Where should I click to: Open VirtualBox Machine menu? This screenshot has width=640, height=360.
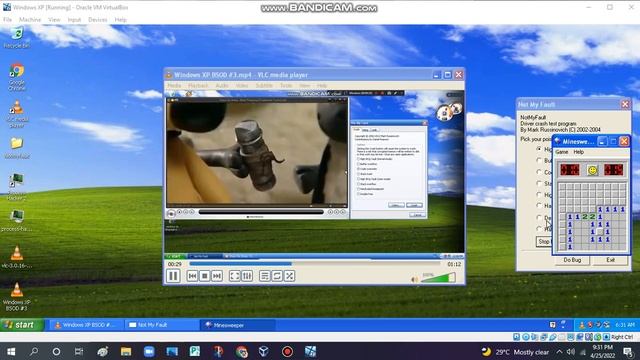30,20
